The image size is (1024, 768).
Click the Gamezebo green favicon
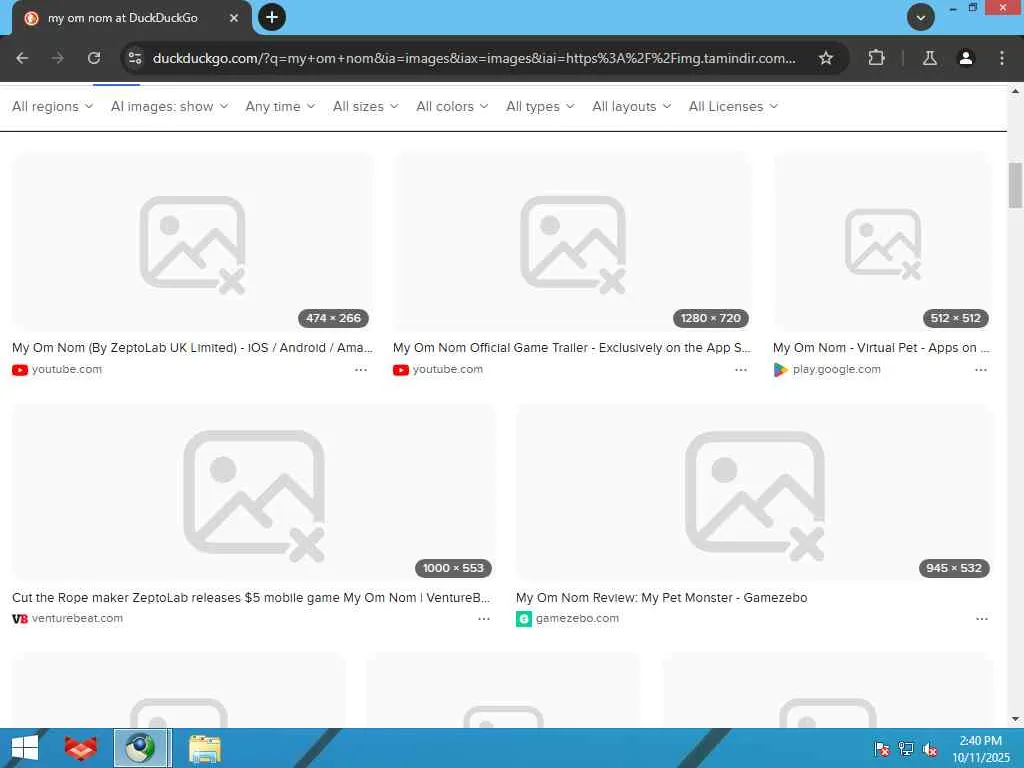pos(524,619)
